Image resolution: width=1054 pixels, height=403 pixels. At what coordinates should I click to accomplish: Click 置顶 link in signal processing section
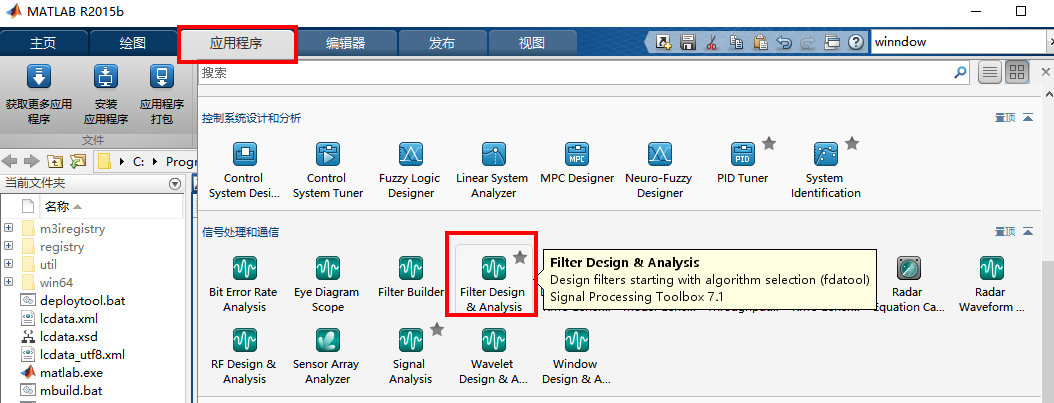click(1005, 232)
